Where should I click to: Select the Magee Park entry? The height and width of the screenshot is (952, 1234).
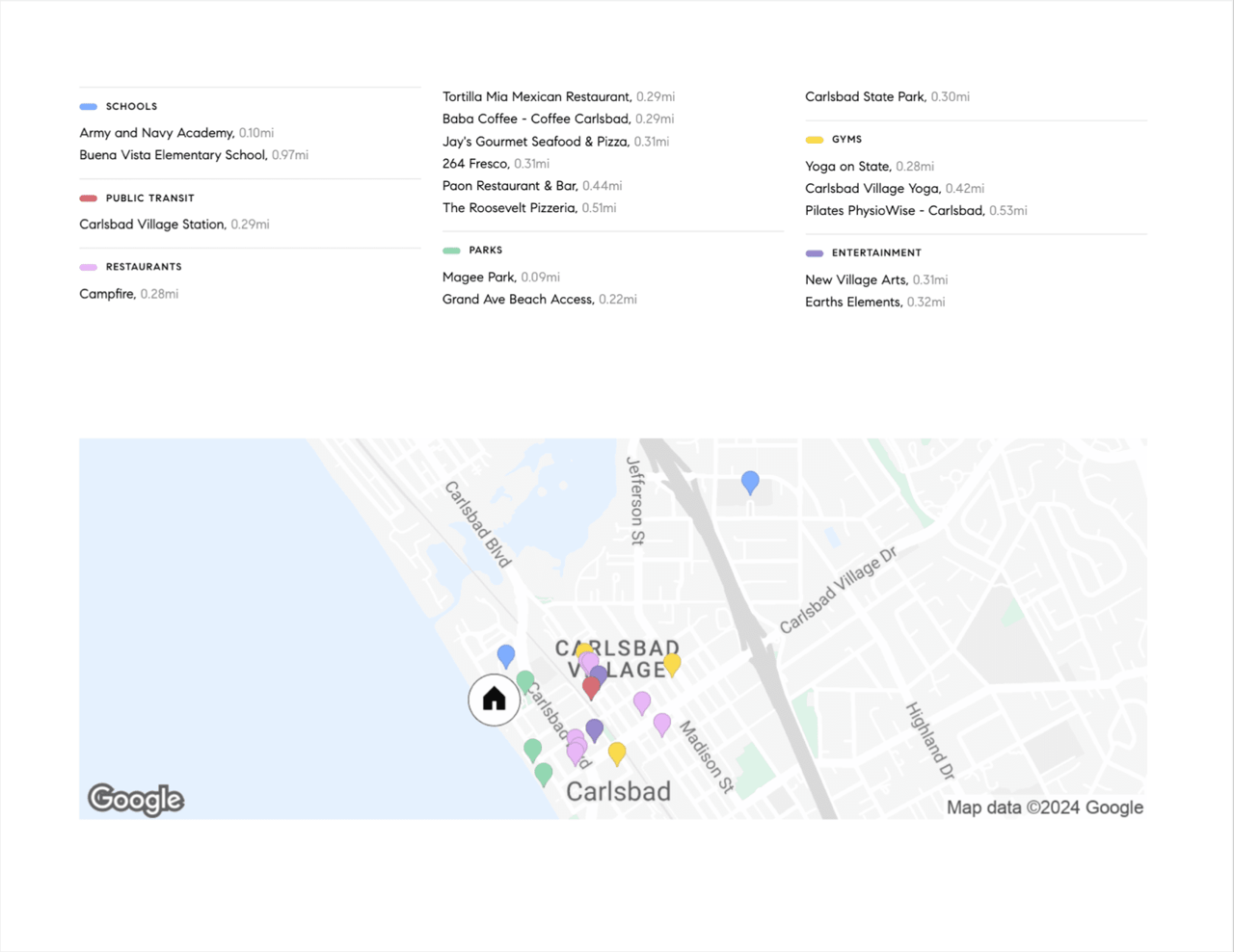[x=501, y=278]
